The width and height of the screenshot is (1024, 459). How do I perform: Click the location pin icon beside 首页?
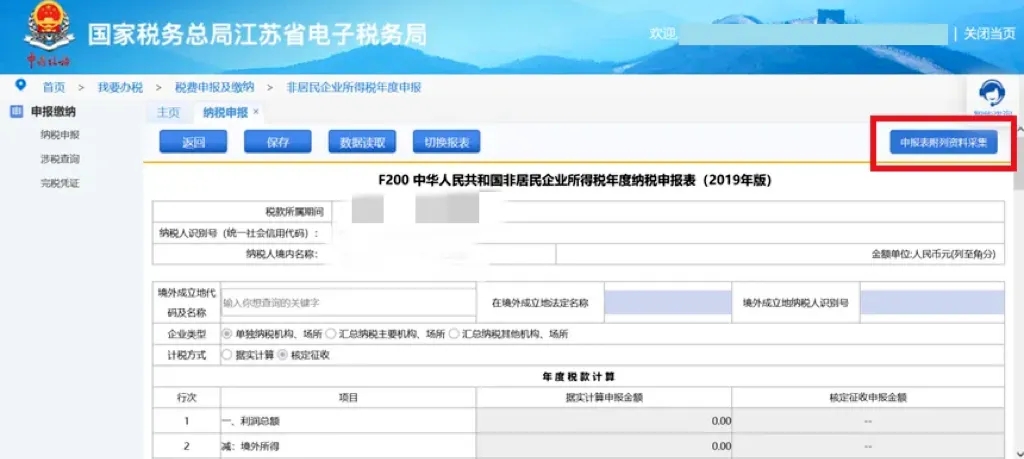tap(22, 86)
